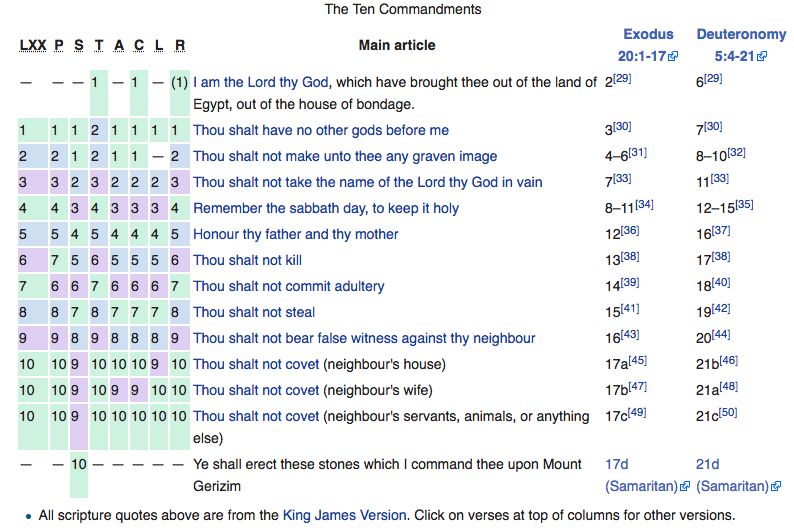The width and height of the screenshot is (794, 531).
Task: Open 'Honour thy father and thy mother' link
Action: [x=295, y=234]
